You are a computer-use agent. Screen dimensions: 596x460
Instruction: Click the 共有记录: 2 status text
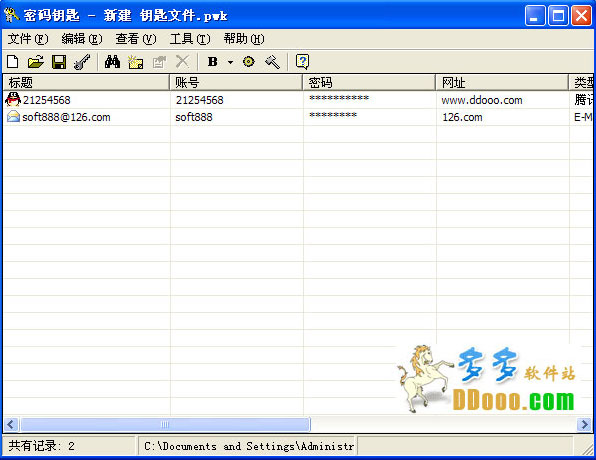coord(41,446)
